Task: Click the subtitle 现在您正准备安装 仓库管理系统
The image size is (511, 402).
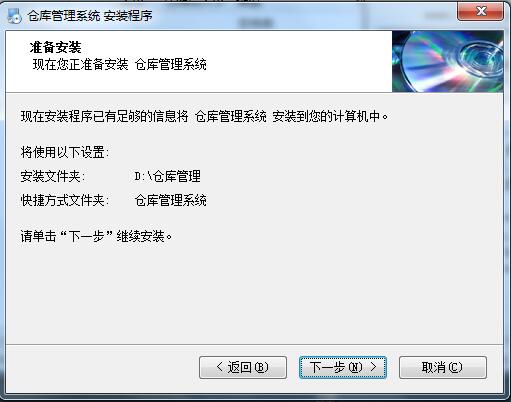Action: 120,64
